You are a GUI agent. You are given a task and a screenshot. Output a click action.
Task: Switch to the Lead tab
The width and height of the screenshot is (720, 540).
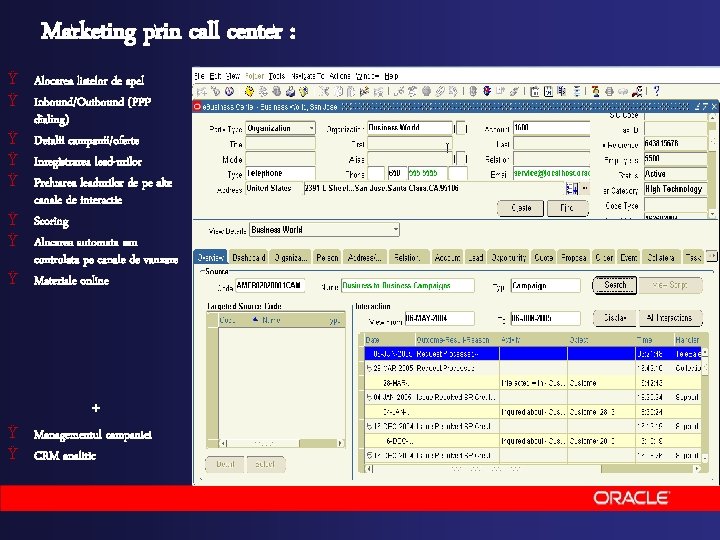[x=475, y=258]
